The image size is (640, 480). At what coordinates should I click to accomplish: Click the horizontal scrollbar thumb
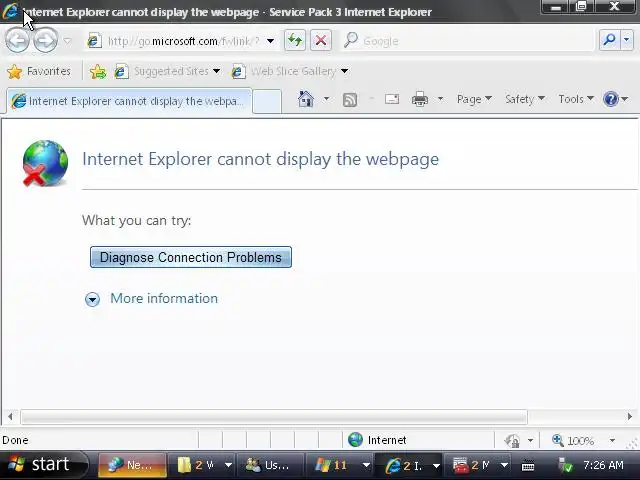274,417
